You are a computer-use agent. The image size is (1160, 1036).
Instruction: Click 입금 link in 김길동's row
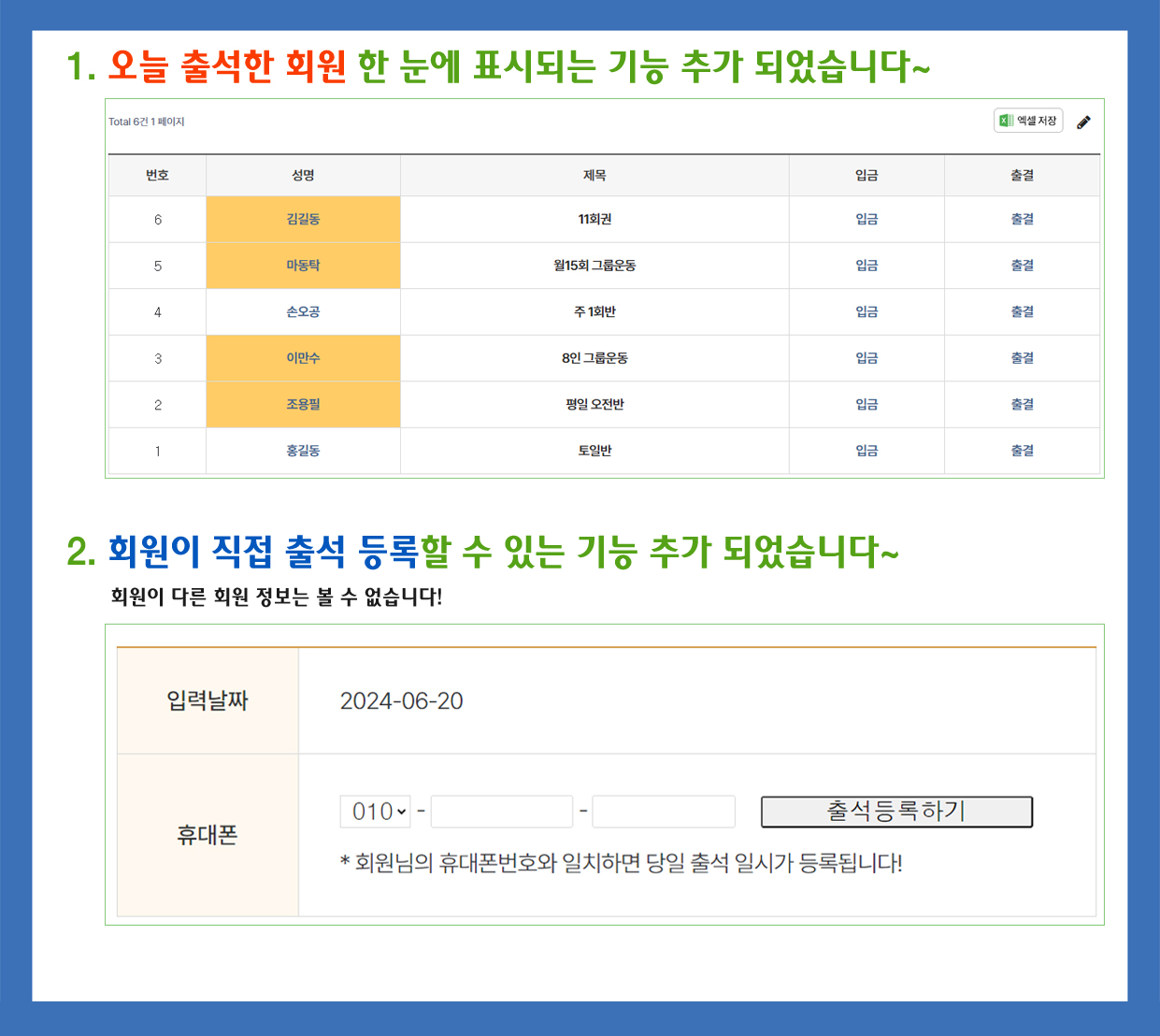866,219
